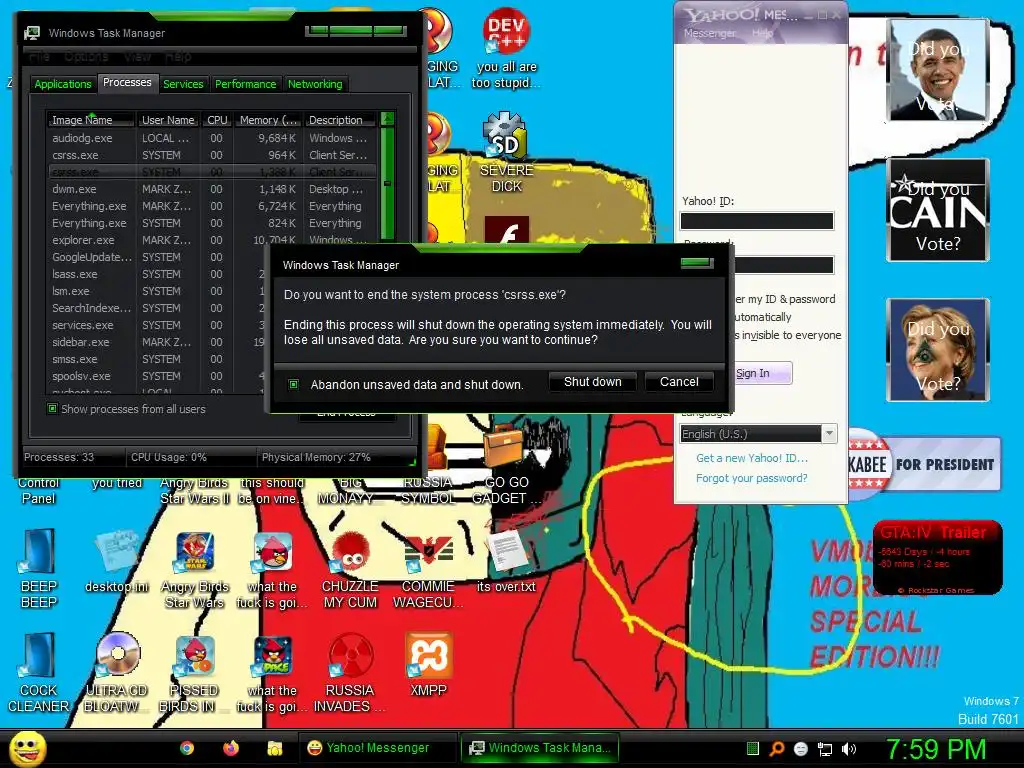
Task: Toggle Show processes from all users checkbox
Action: pyautogui.click(x=52, y=409)
